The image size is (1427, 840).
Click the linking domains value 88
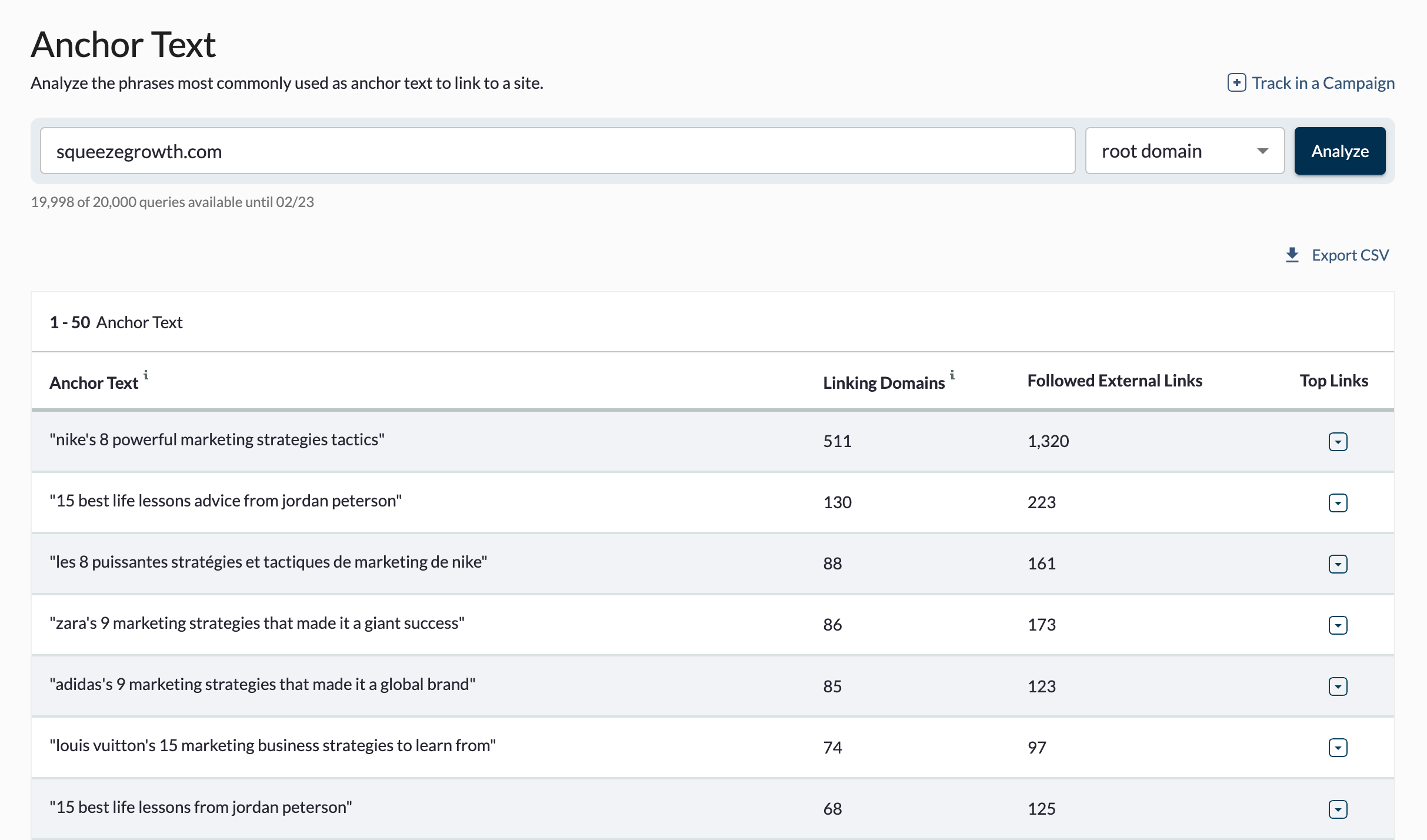832,564
